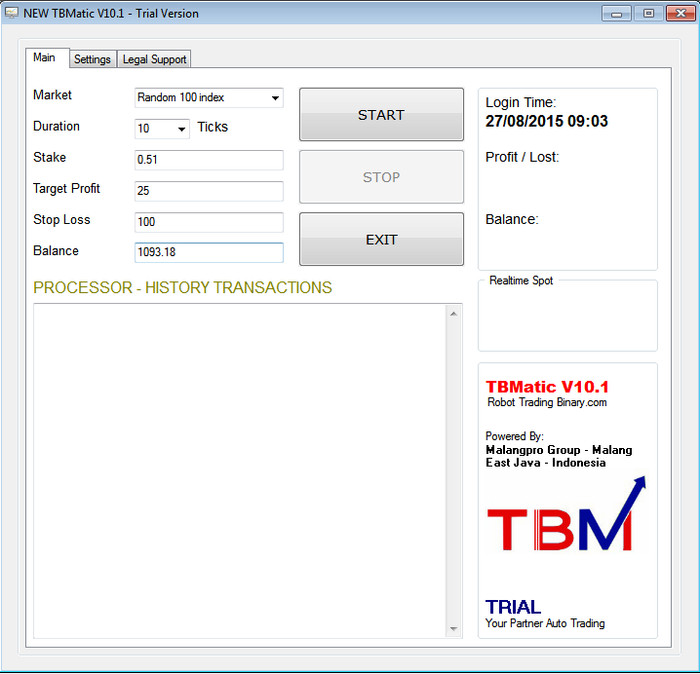The image size is (700, 674).
Task: Click inside the history transactions box
Action: [x=240, y=471]
